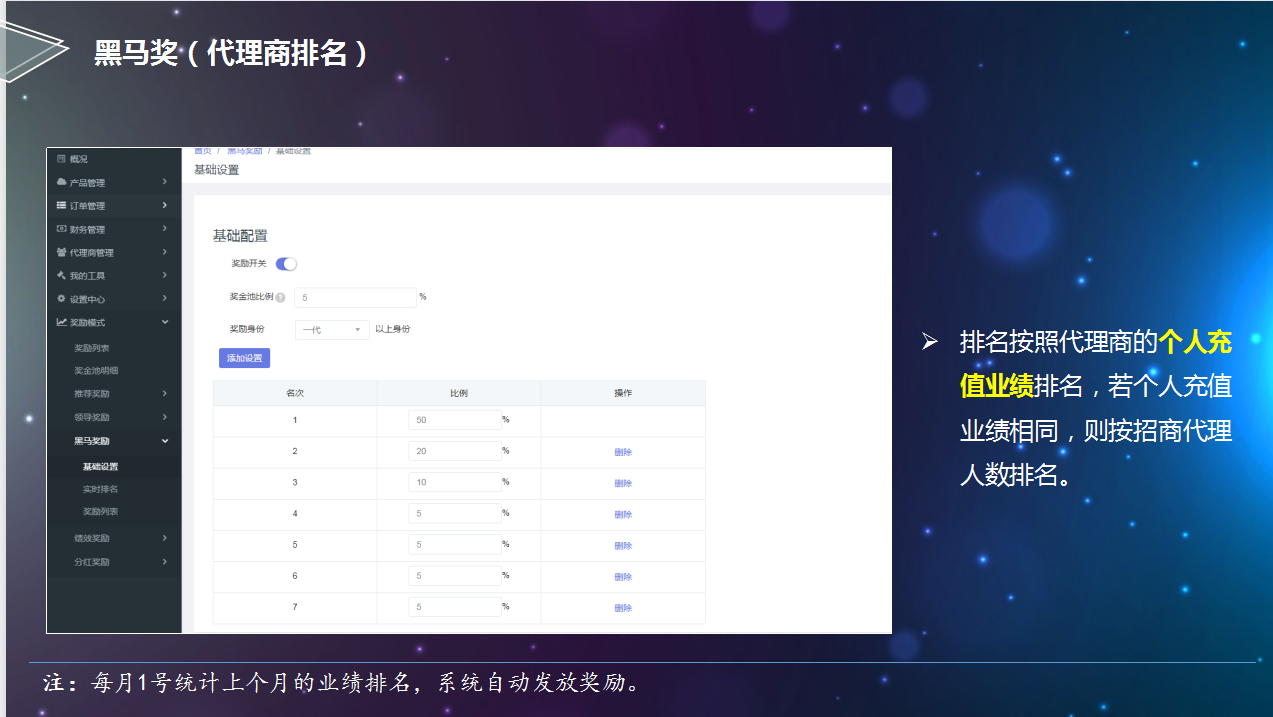Viewport: 1273px width, 717px height.
Task: Expand the 领导奖励 submenu chevron
Action: (165, 417)
